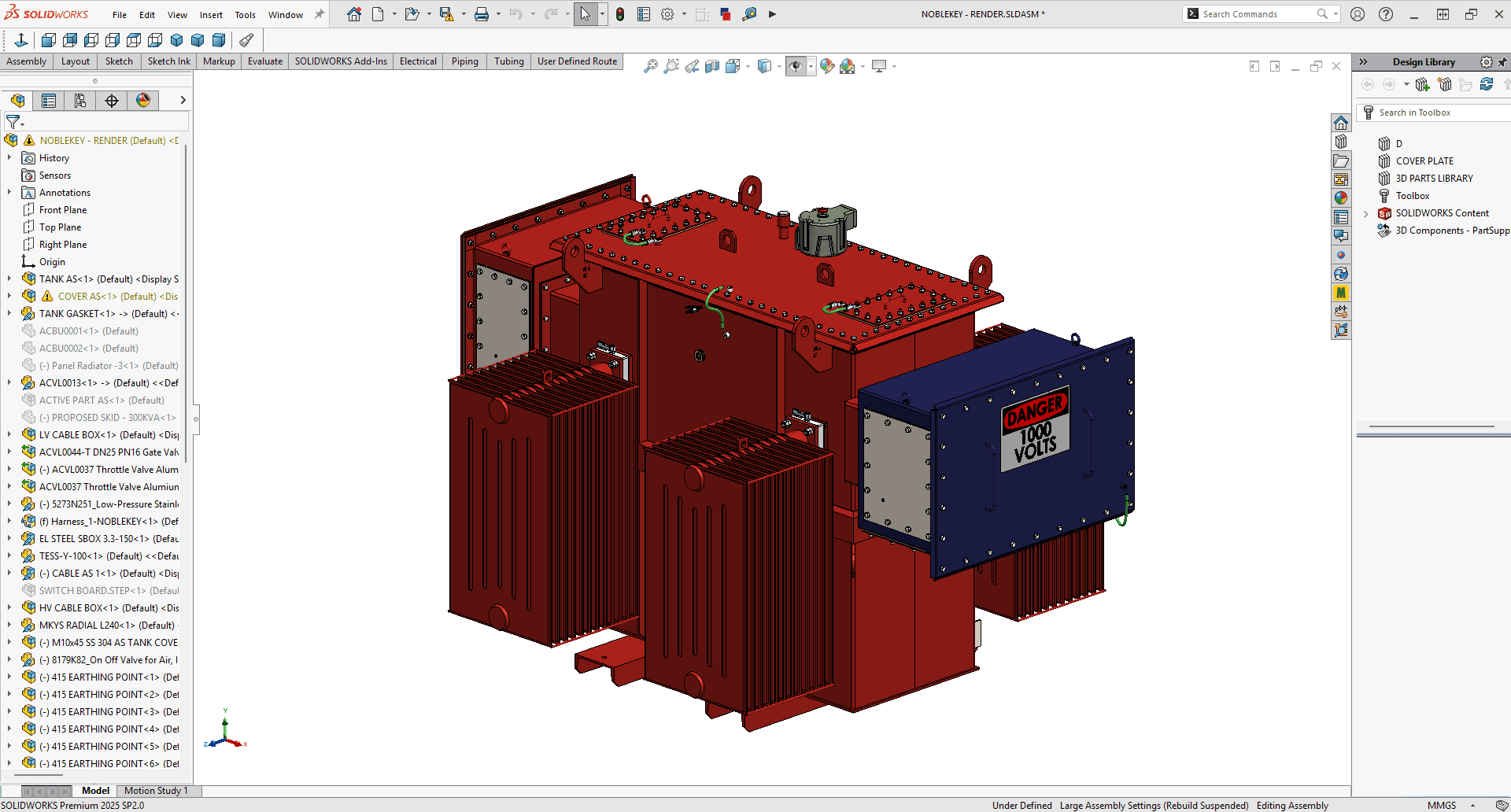
Task: Select the Zoom to Fit tool
Action: coord(649,66)
